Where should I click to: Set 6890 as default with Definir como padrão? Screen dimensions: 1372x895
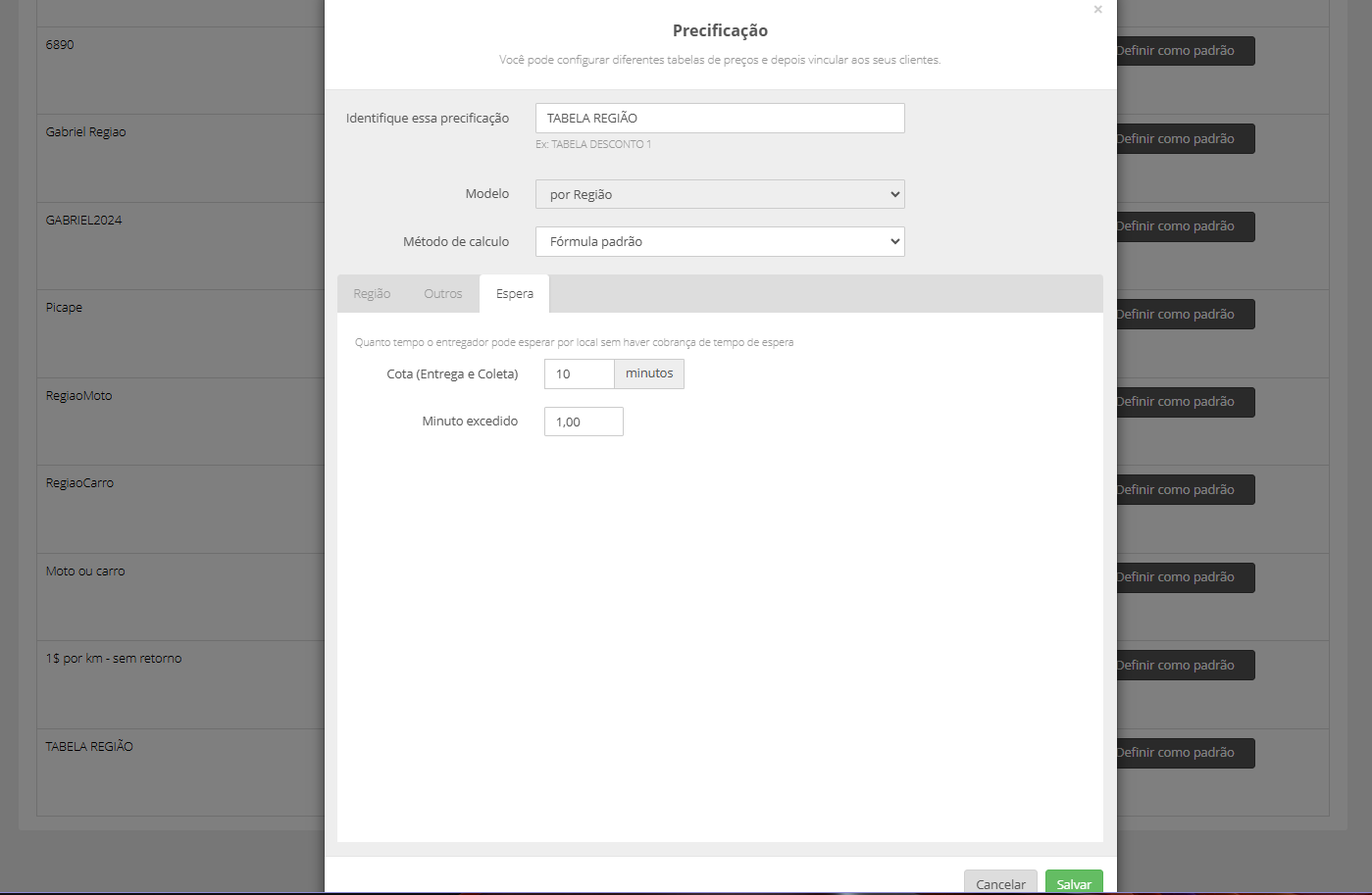click(1185, 51)
